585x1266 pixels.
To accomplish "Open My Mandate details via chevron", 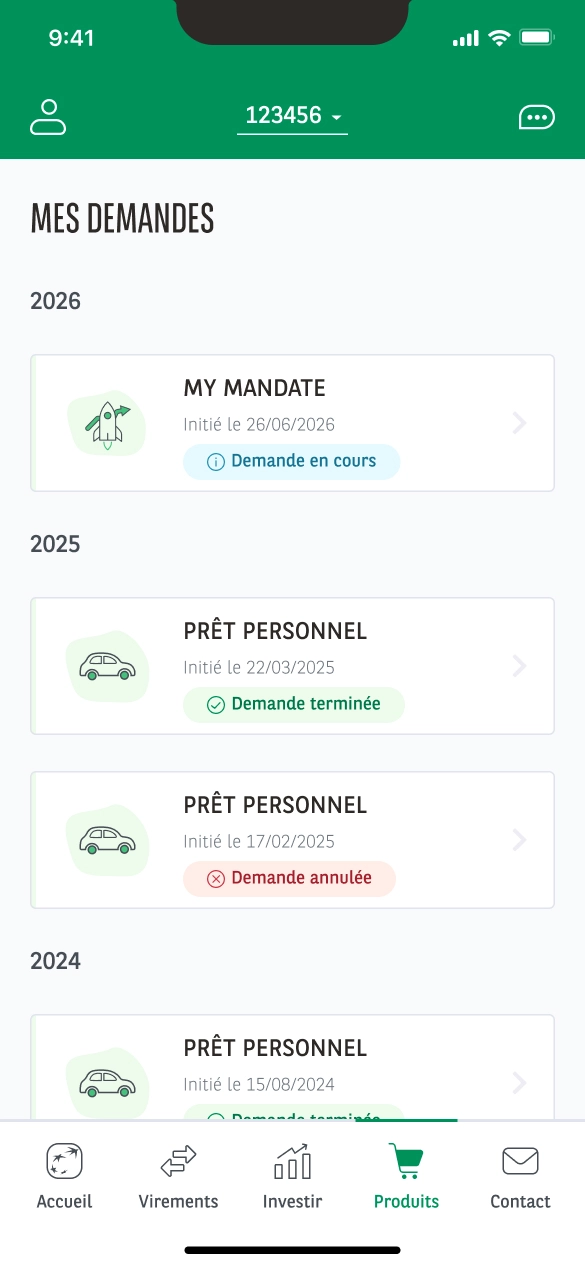I will pos(519,423).
